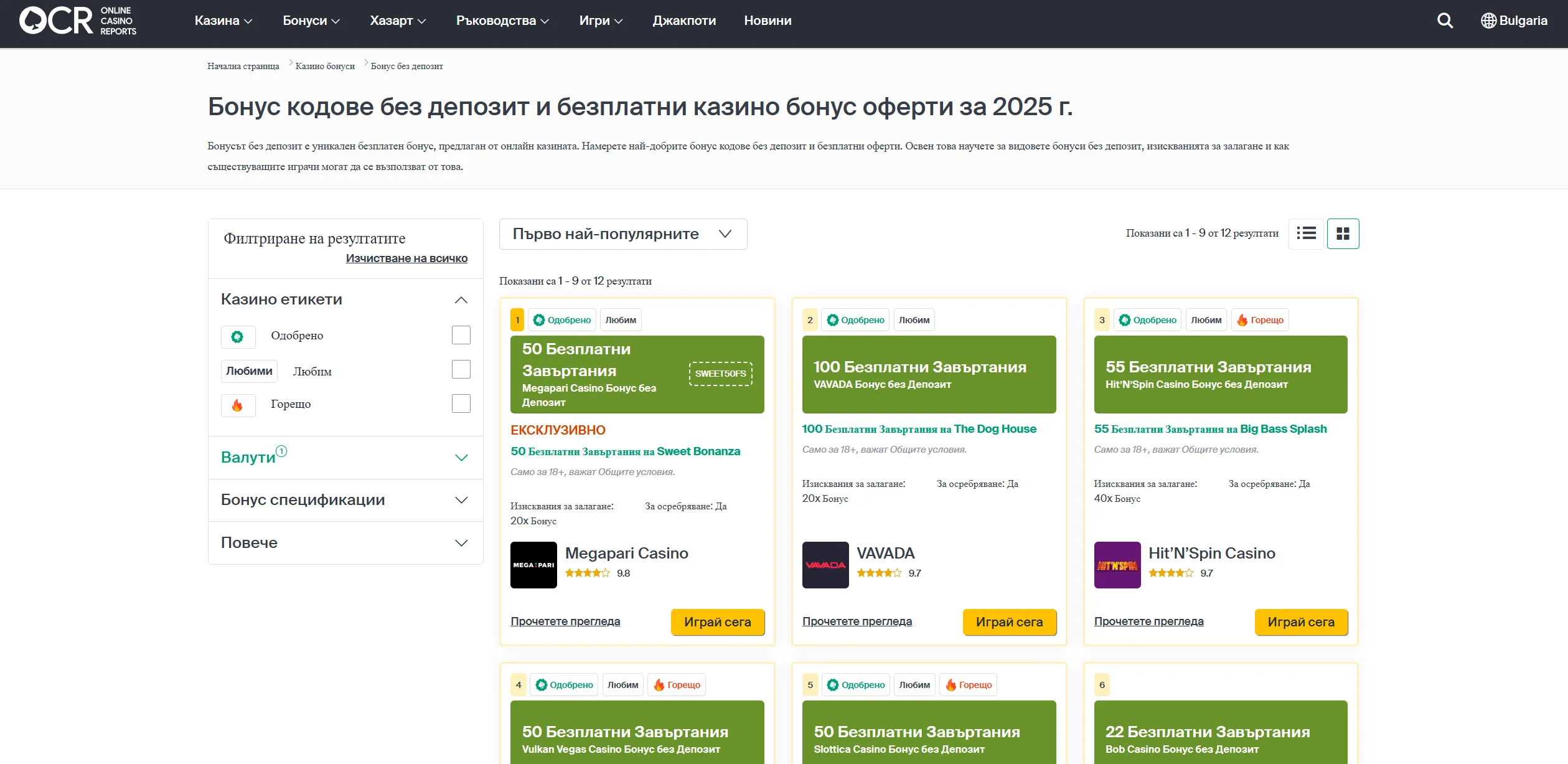This screenshot has width=1568, height=764.
Task: Click the Горещо flame badge on card 5
Action: (969, 685)
